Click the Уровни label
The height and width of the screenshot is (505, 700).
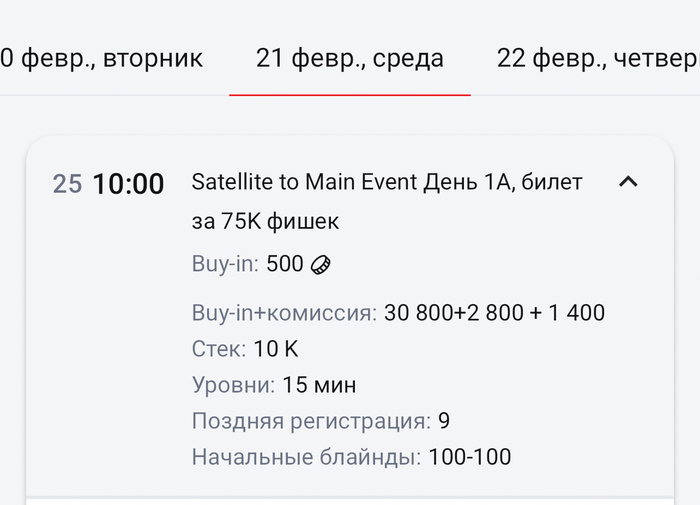[x=233, y=385]
